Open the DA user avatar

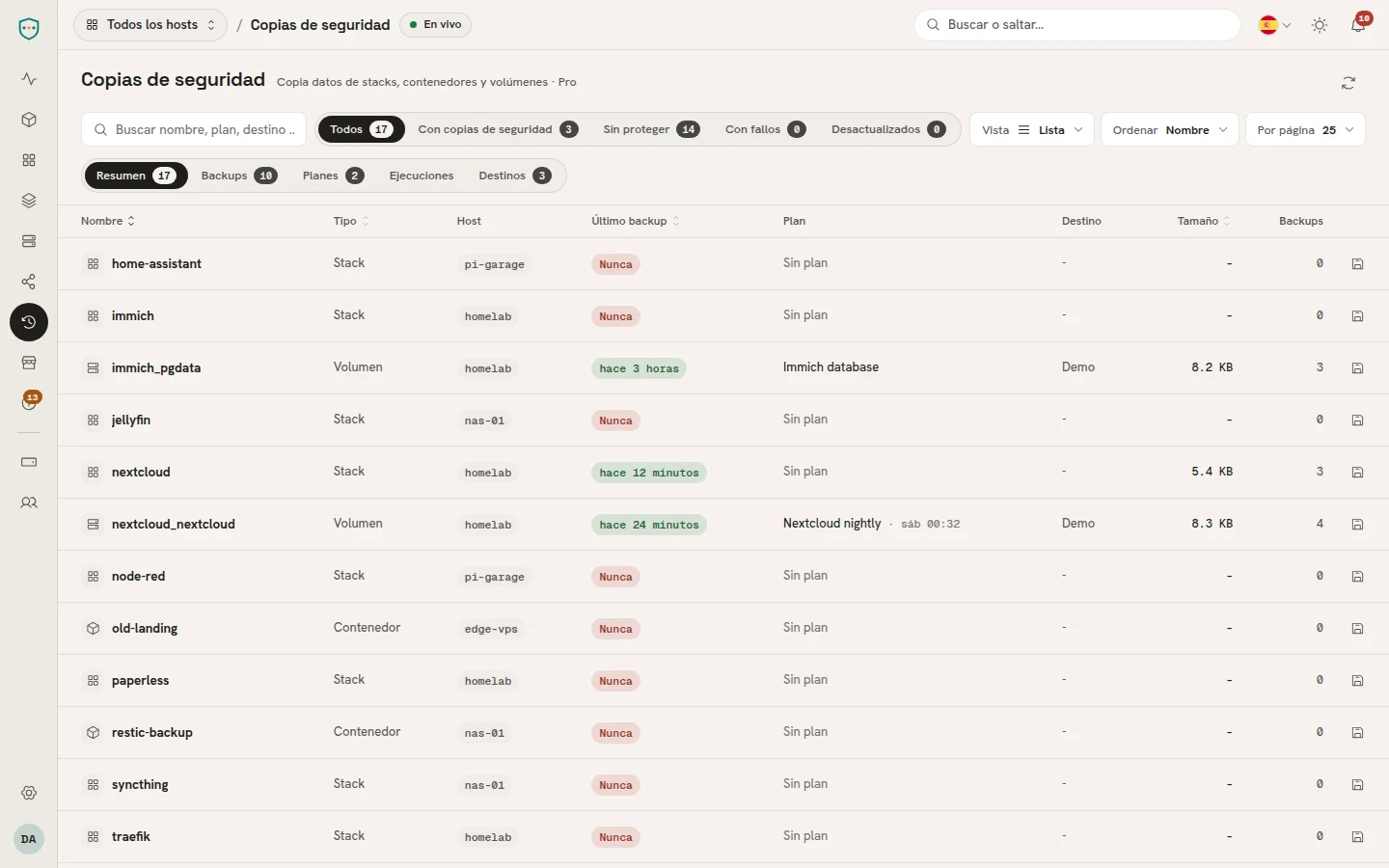[x=29, y=839]
